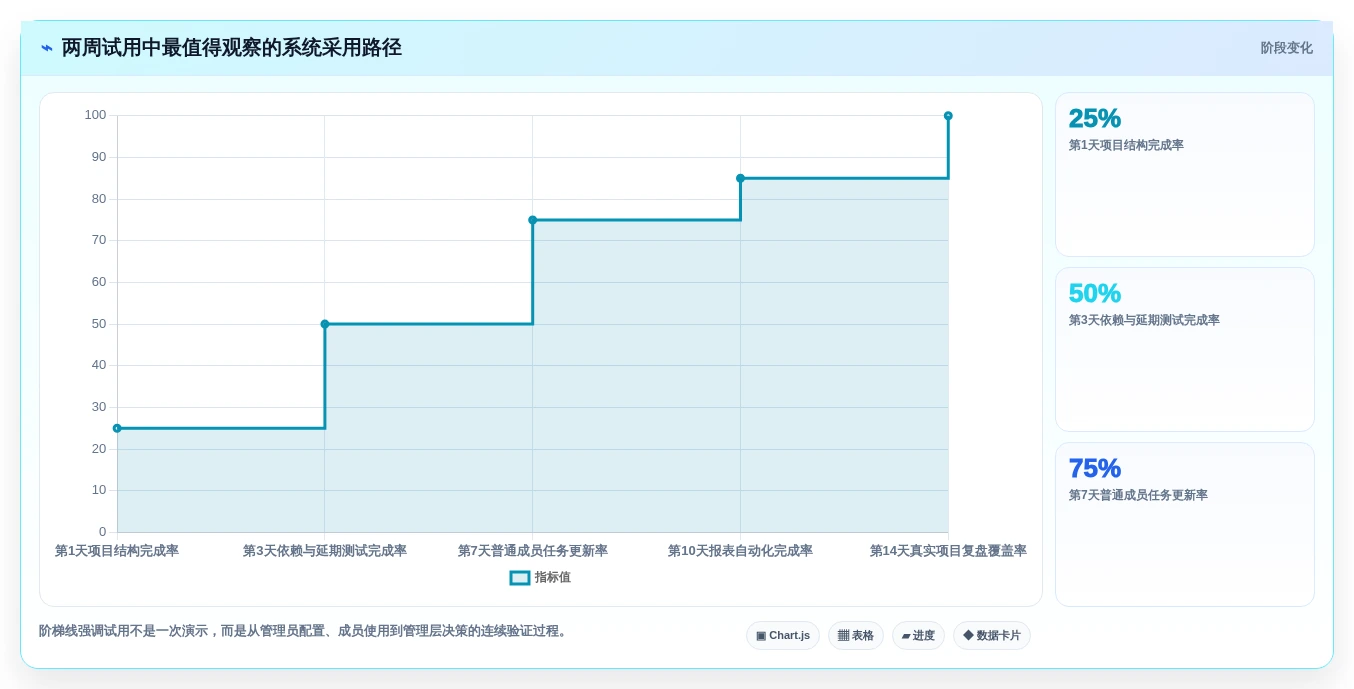Click the 指标值 legend label
Screen dimensions: 1354x689
coord(552,578)
